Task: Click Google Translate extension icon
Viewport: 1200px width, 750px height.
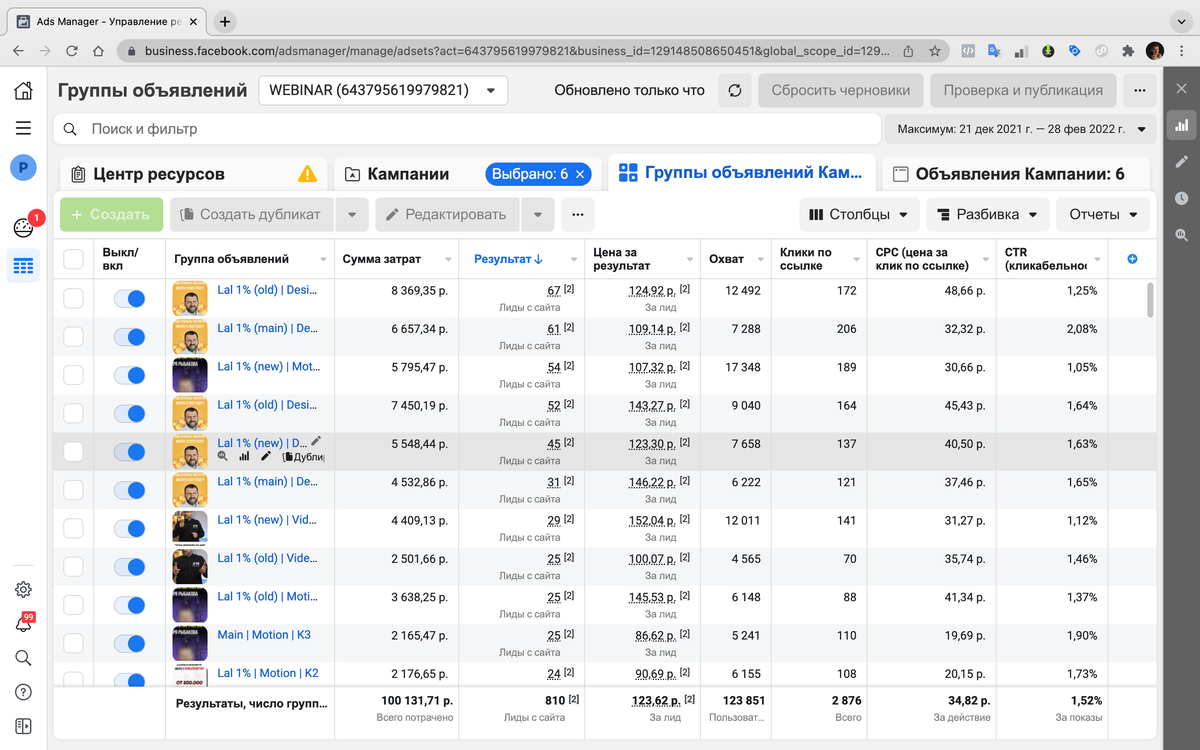Action: click(x=994, y=51)
